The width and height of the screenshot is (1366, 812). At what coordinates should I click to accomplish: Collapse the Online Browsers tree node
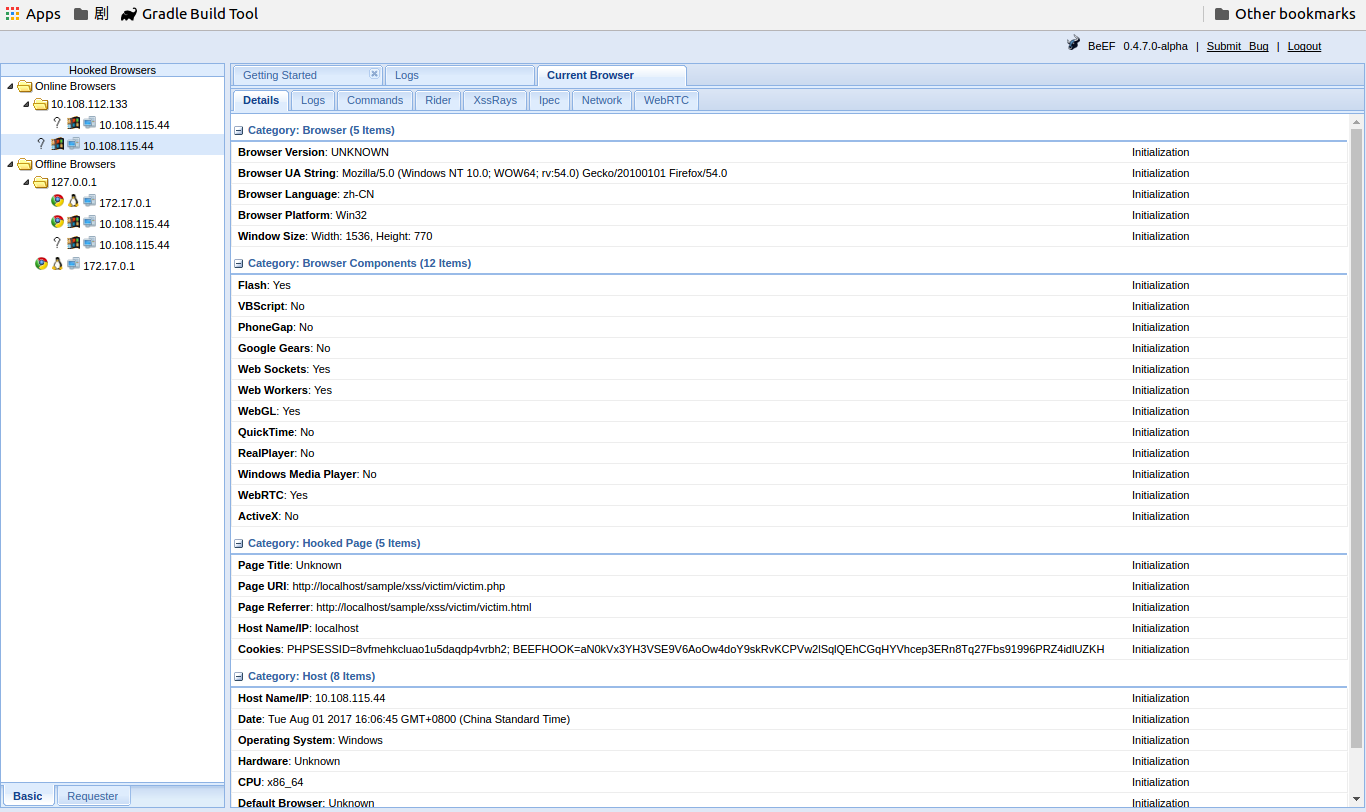click(10, 87)
